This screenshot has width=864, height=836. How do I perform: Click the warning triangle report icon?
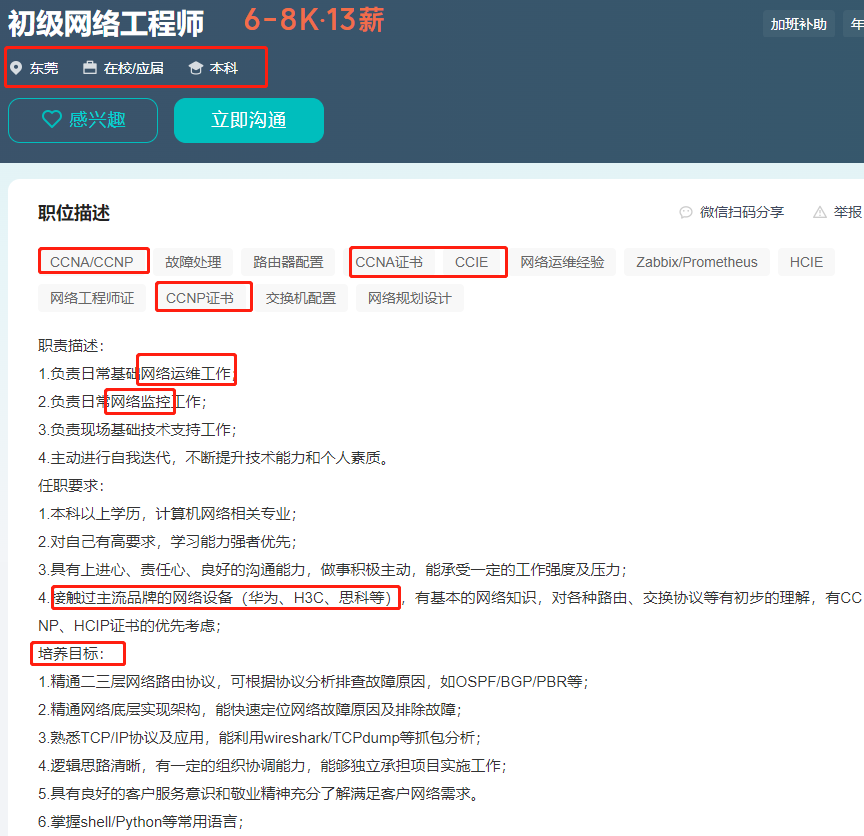pyautogui.click(x=820, y=212)
